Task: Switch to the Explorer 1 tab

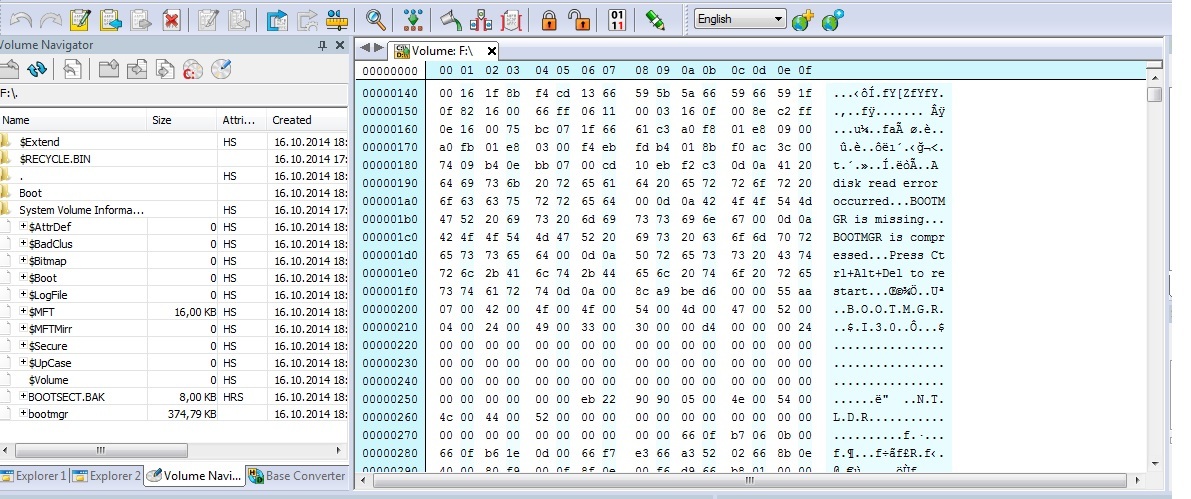Action: (34, 476)
